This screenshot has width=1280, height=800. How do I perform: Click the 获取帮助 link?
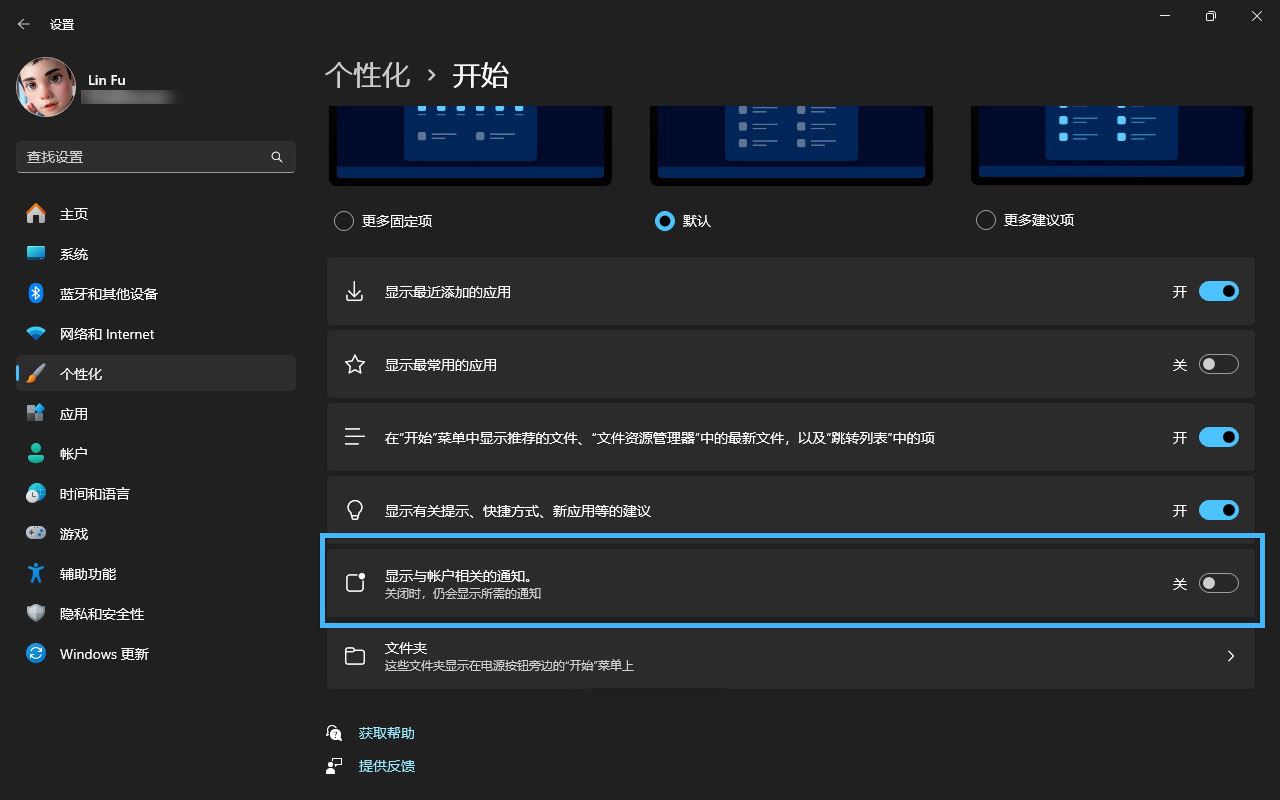(x=386, y=733)
